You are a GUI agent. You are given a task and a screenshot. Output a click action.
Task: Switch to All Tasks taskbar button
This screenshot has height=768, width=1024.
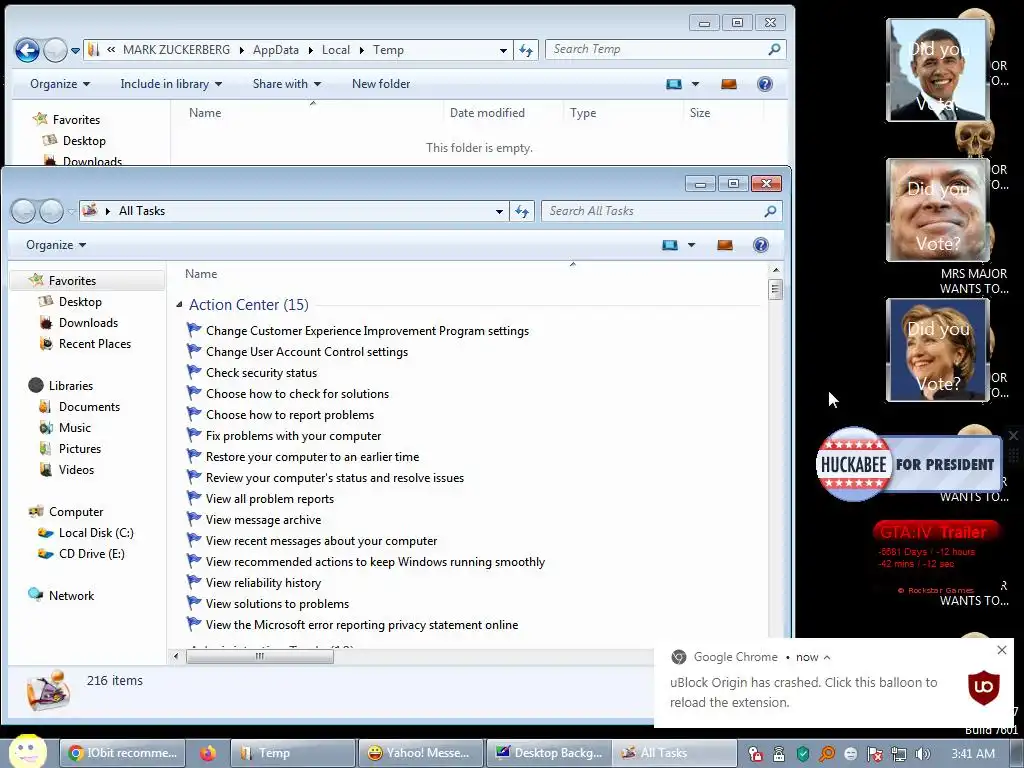point(675,753)
